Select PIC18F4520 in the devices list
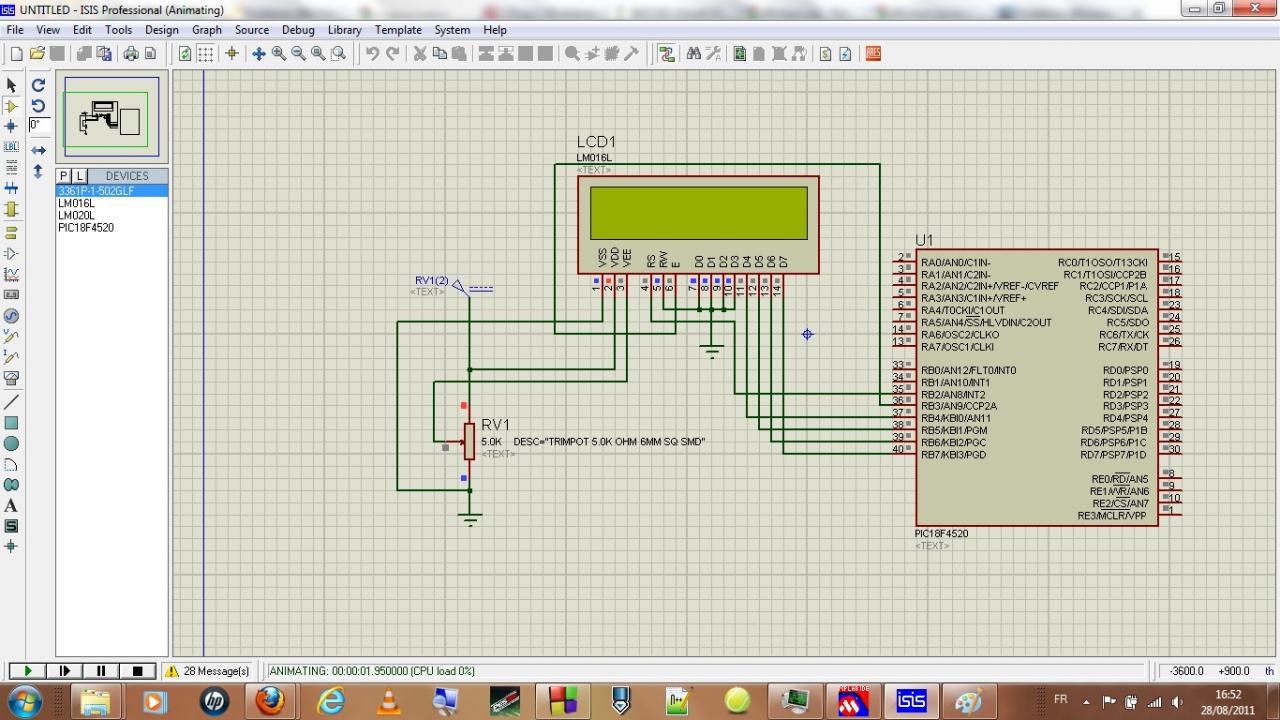 (86, 227)
